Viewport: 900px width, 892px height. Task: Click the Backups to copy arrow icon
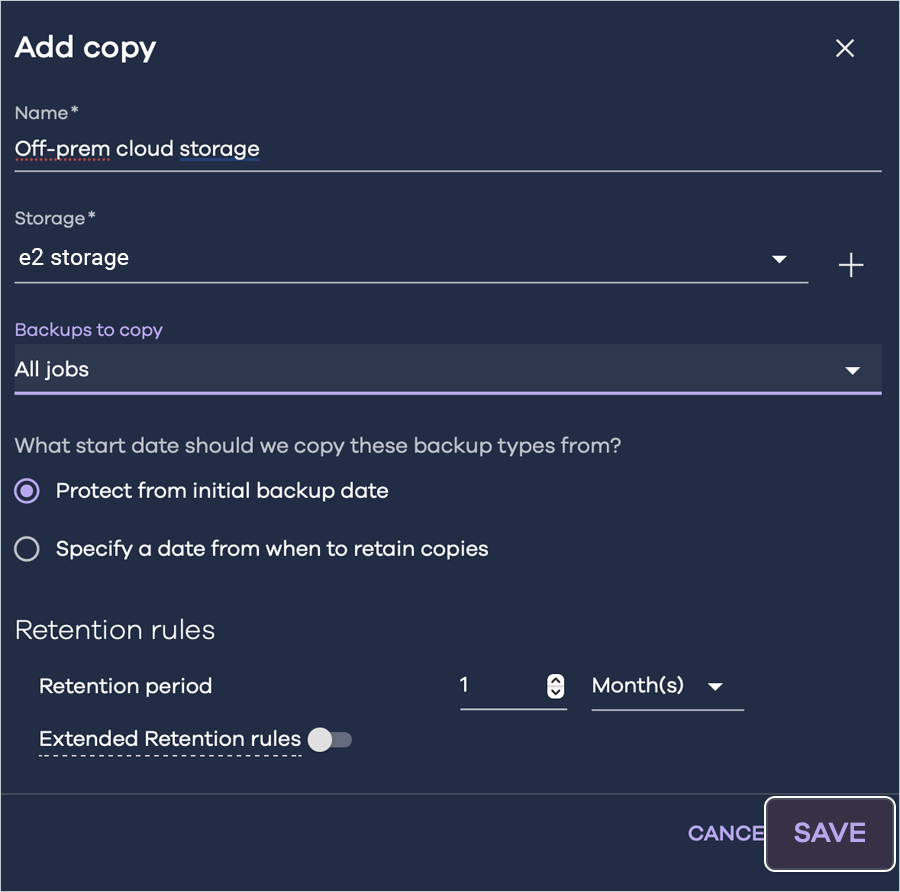coord(852,371)
